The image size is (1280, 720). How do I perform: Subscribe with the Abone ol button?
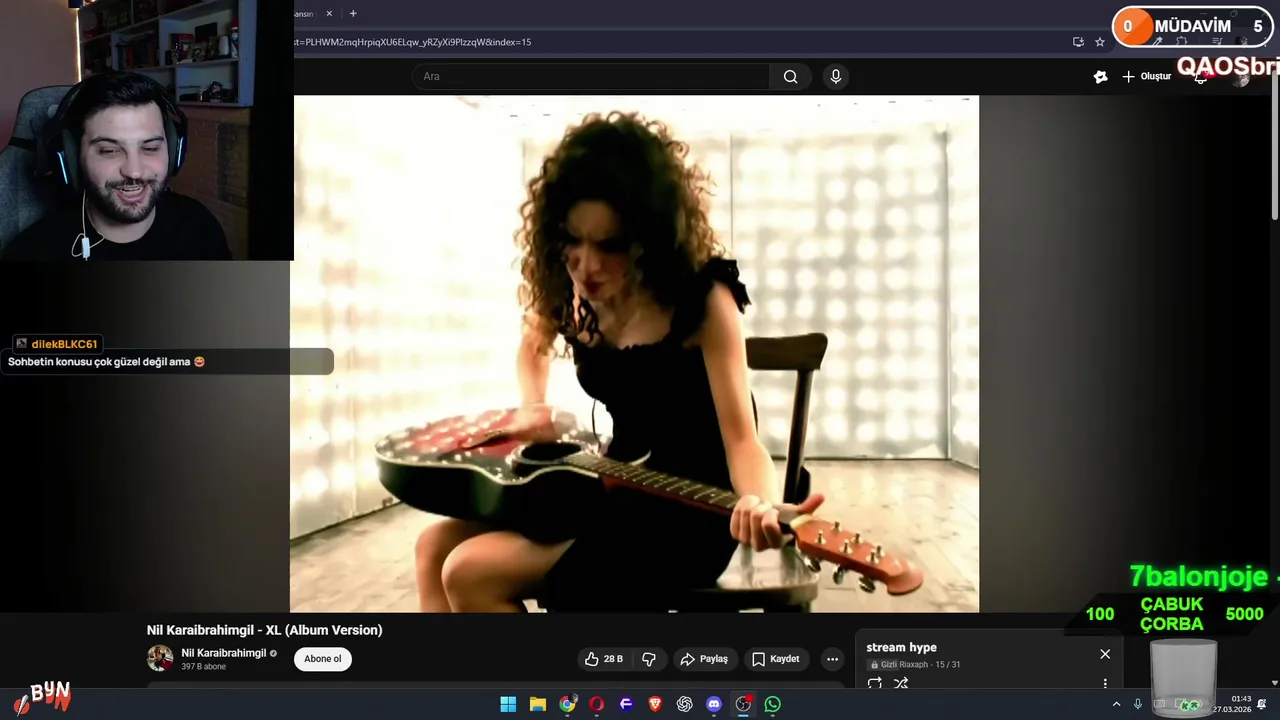[x=323, y=659]
